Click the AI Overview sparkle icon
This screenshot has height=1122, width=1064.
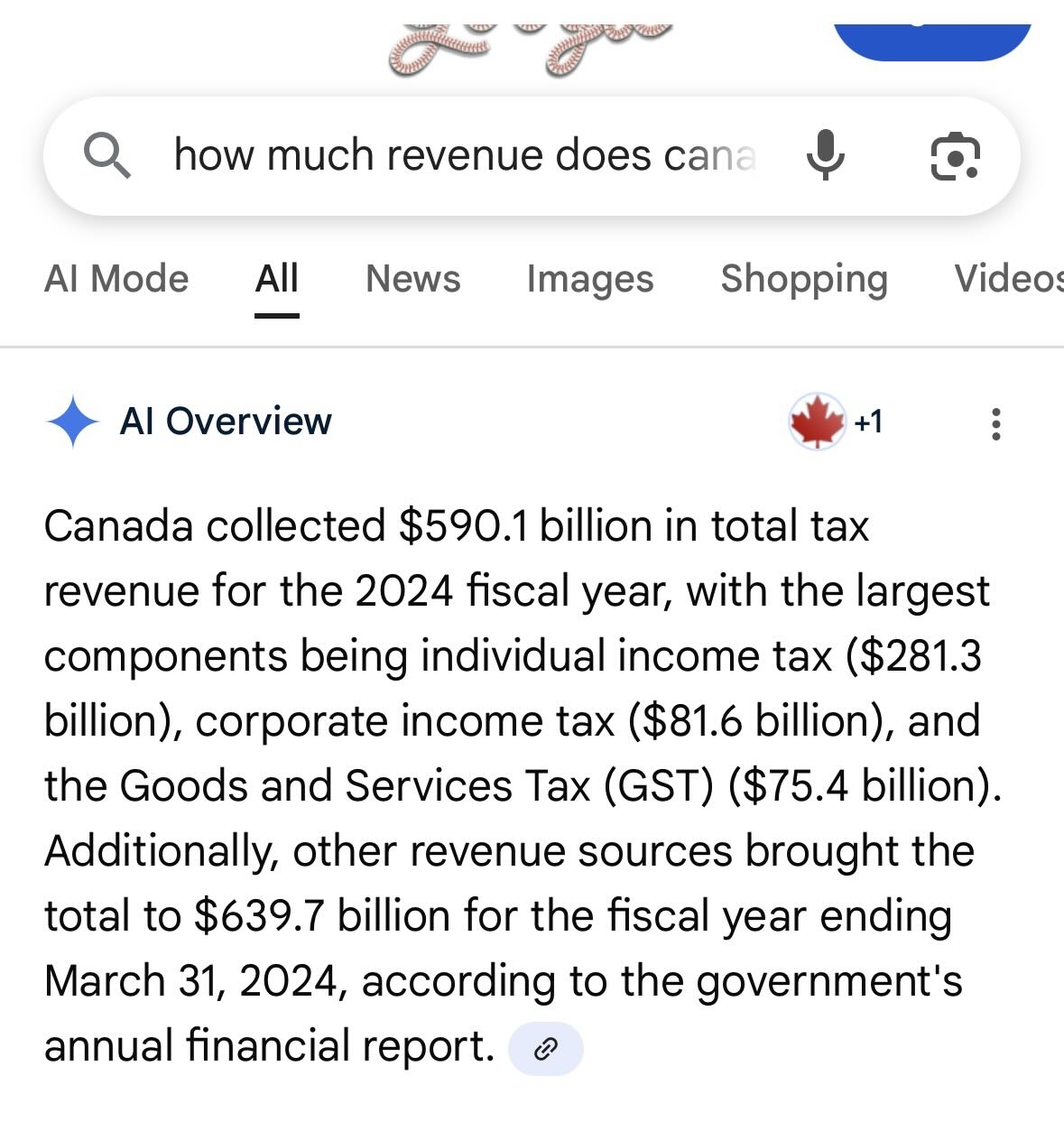point(72,422)
